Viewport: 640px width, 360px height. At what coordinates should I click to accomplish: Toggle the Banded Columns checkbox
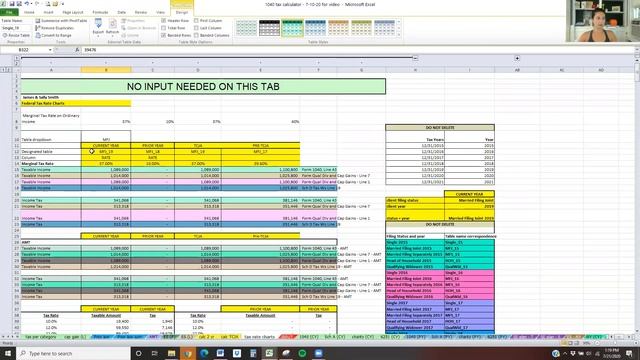click(196, 36)
